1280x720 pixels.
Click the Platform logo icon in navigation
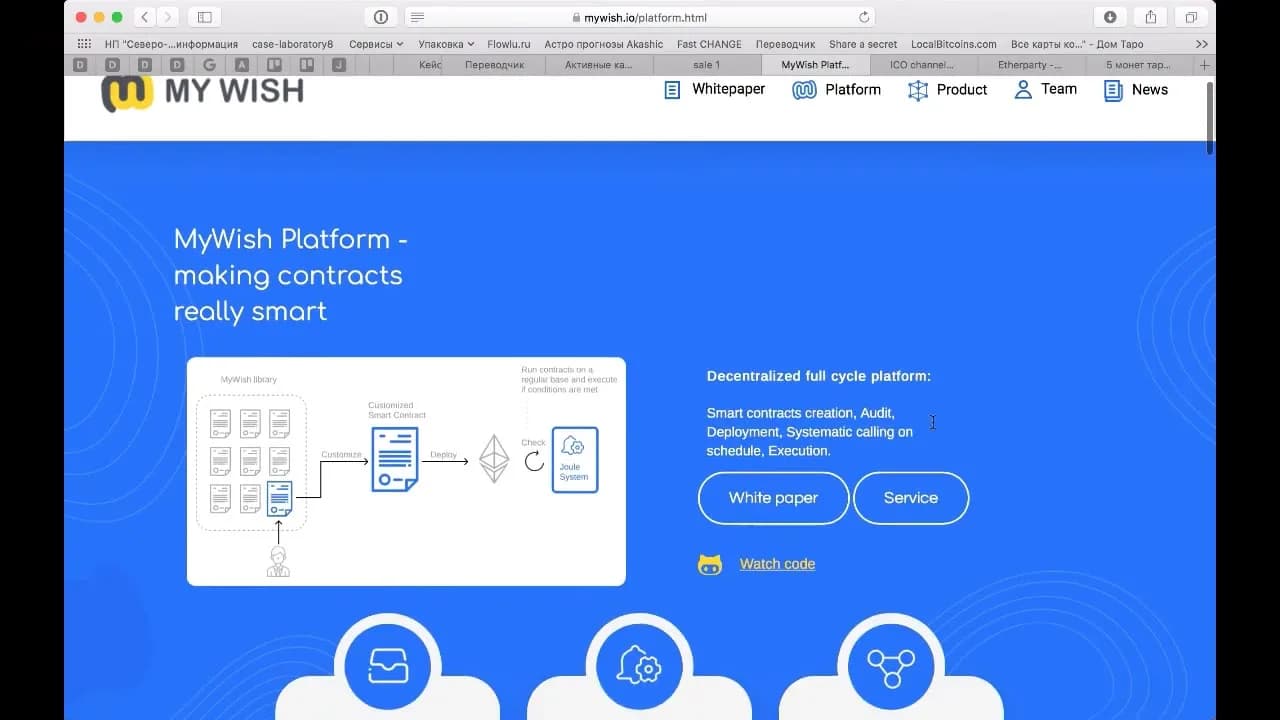click(804, 90)
